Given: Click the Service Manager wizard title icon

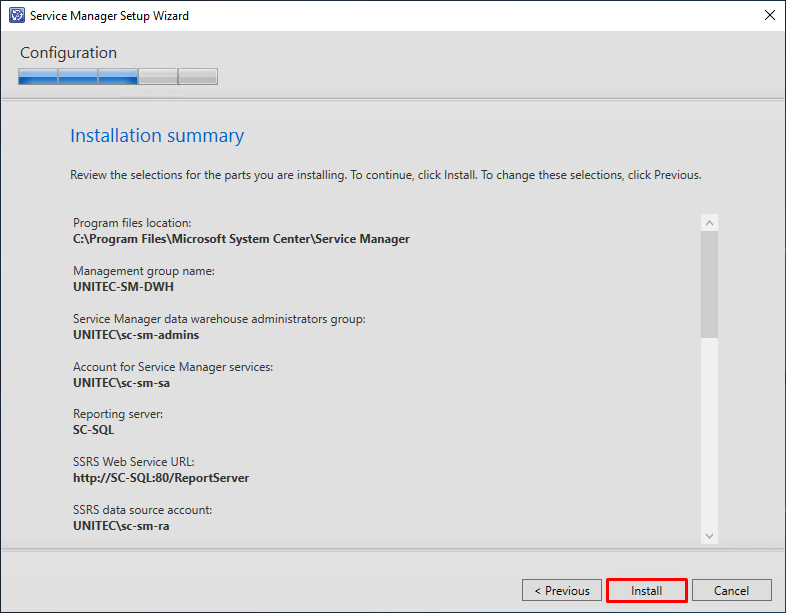Looking at the screenshot, I should 17,16.
